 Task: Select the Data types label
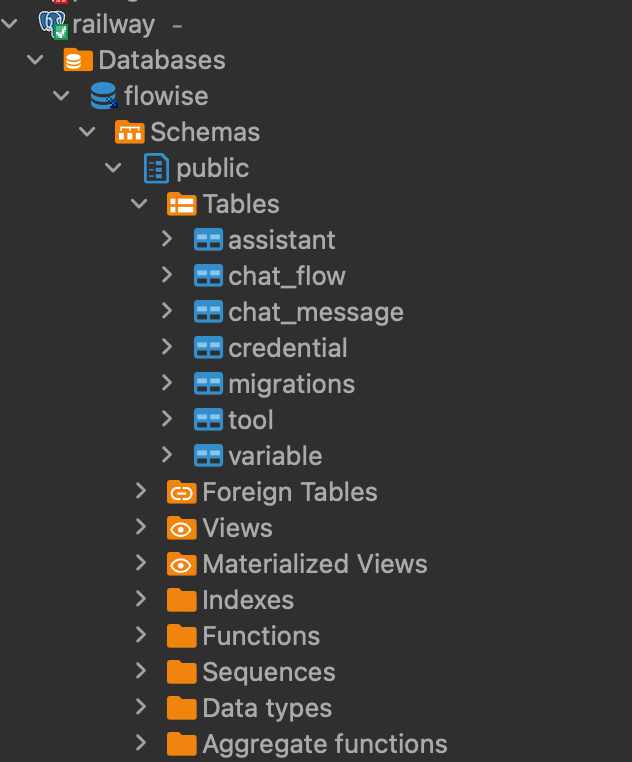point(267,708)
